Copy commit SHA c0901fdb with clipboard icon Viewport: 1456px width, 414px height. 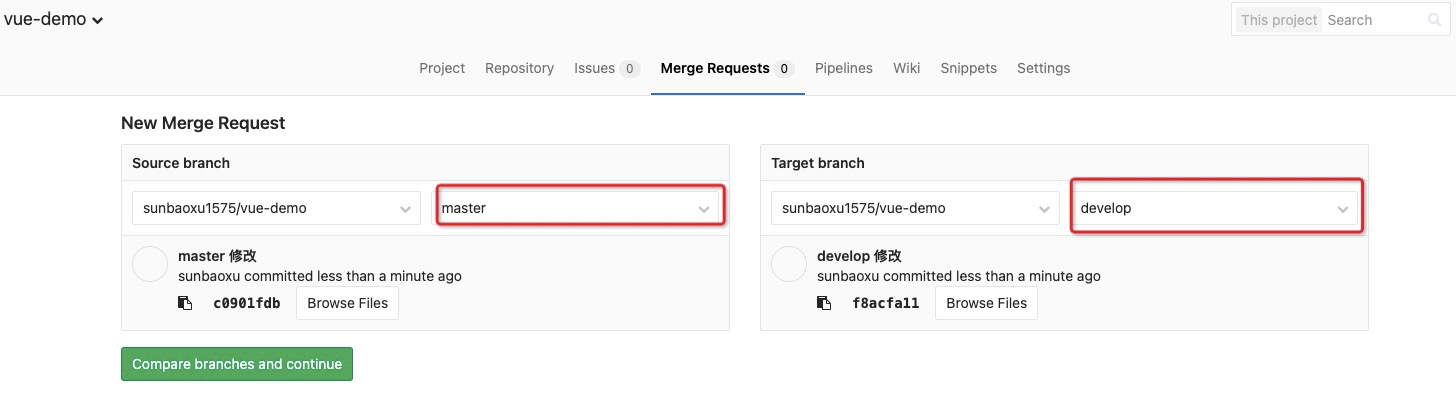pyautogui.click(x=185, y=303)
